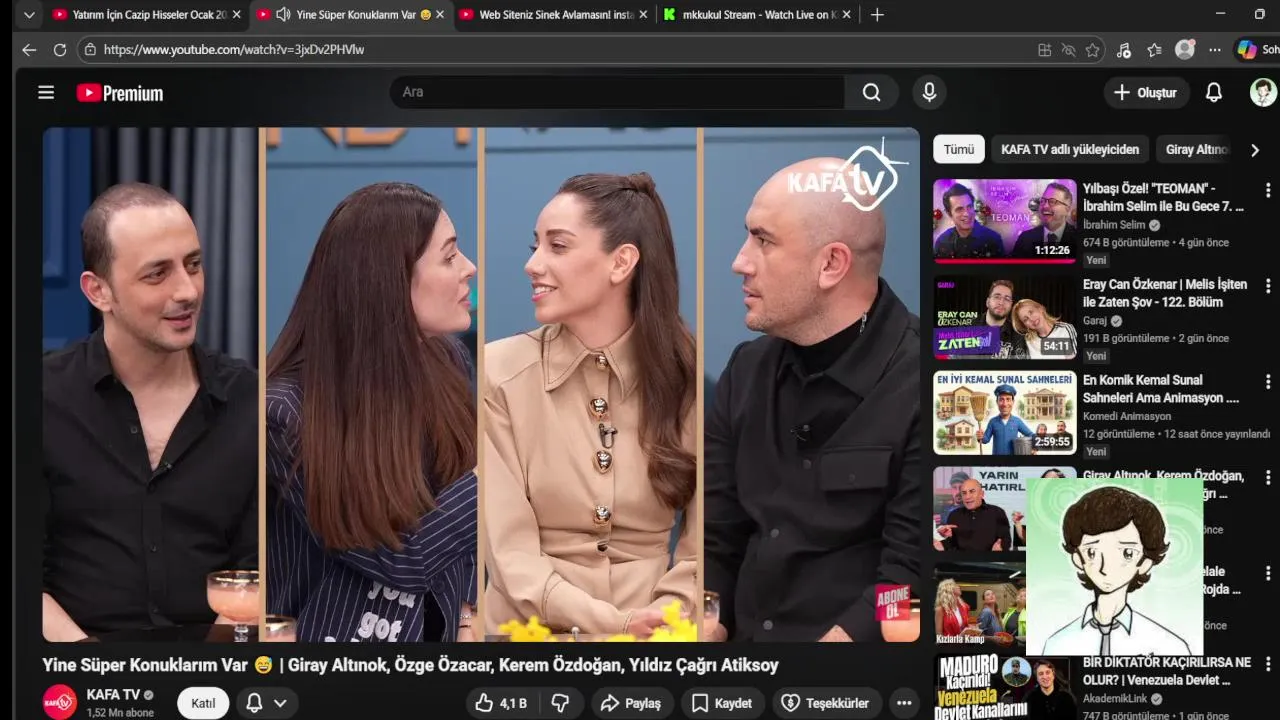This screenshot has height=720, width=1280.
Task: Open the YouTube hamburger guide menu
Action: [x=46, y=93]
